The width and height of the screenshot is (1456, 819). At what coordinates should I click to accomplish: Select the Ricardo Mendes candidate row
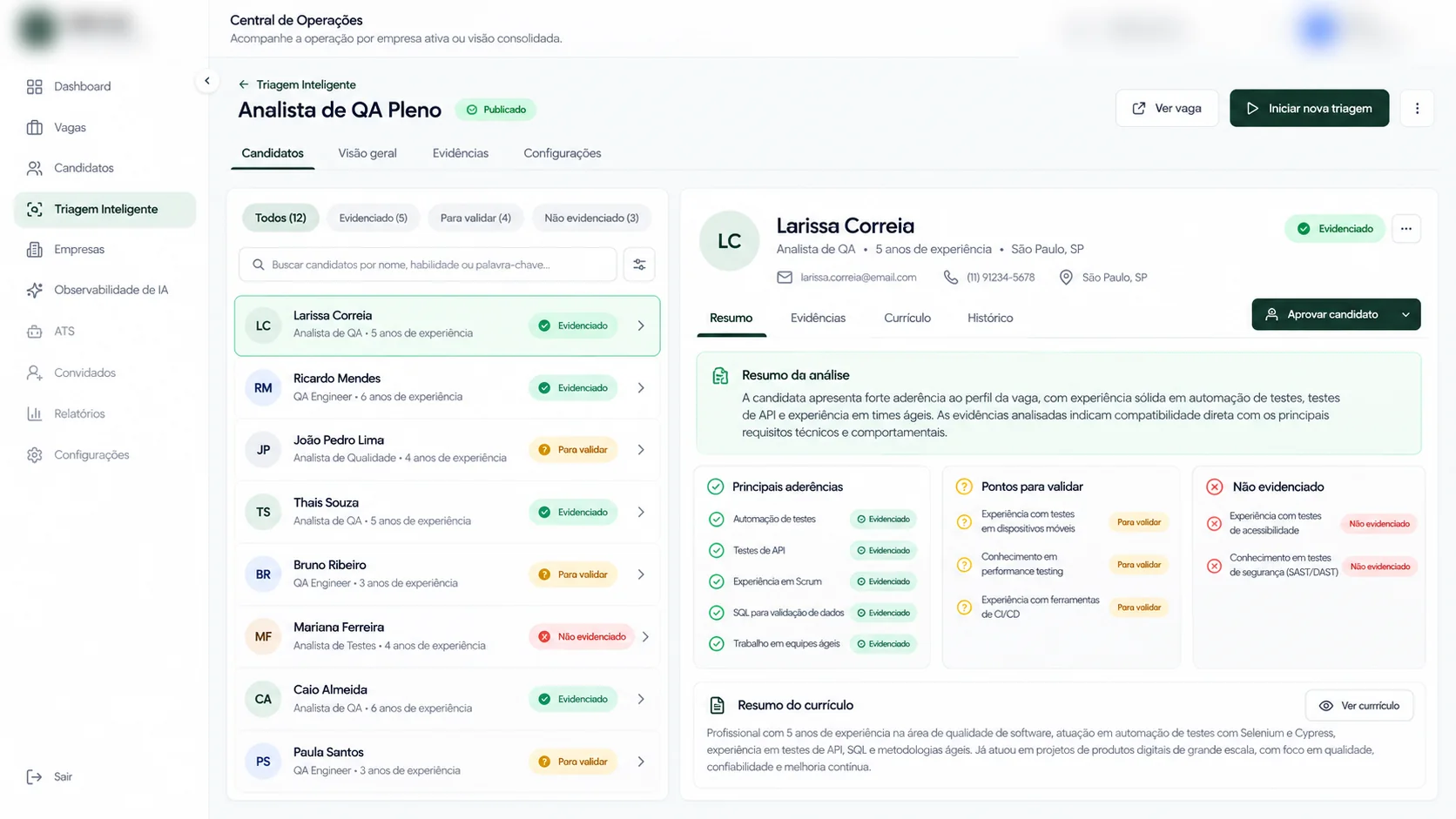447,387
